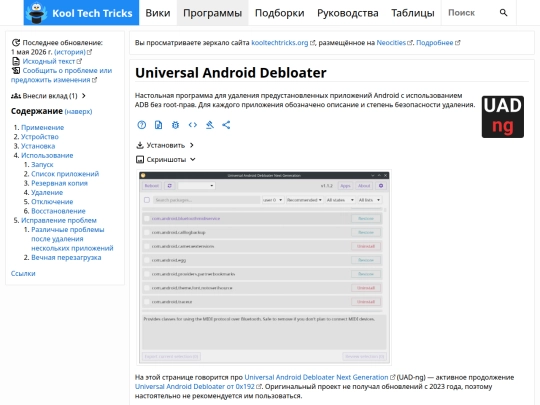Click the share icon

point(226,125)
